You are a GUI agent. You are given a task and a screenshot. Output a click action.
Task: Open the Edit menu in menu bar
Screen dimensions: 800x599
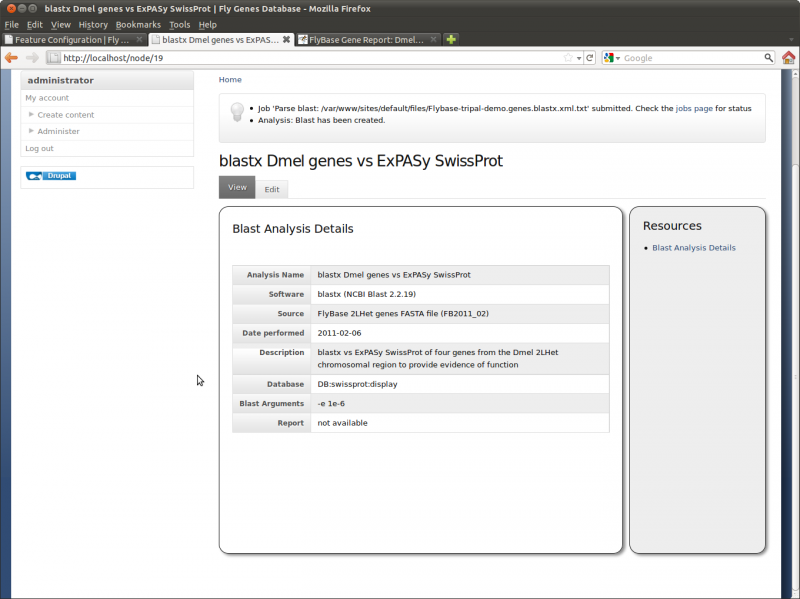pos(35,24)
